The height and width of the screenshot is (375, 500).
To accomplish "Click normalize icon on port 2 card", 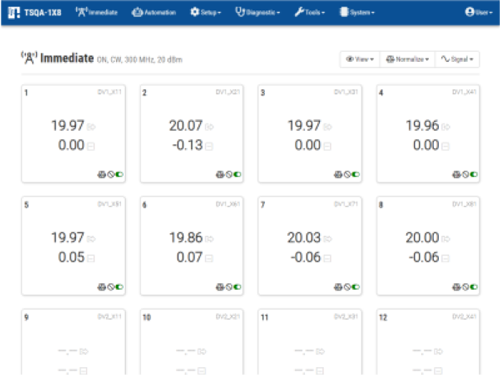I will click(x=220, y=174).
